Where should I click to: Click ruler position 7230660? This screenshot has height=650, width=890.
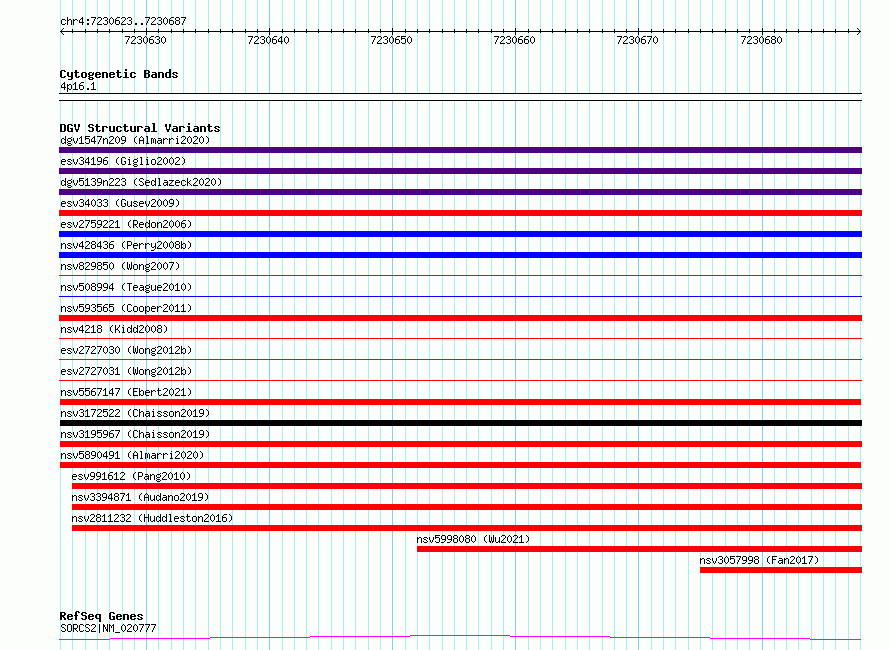point(514,40)
